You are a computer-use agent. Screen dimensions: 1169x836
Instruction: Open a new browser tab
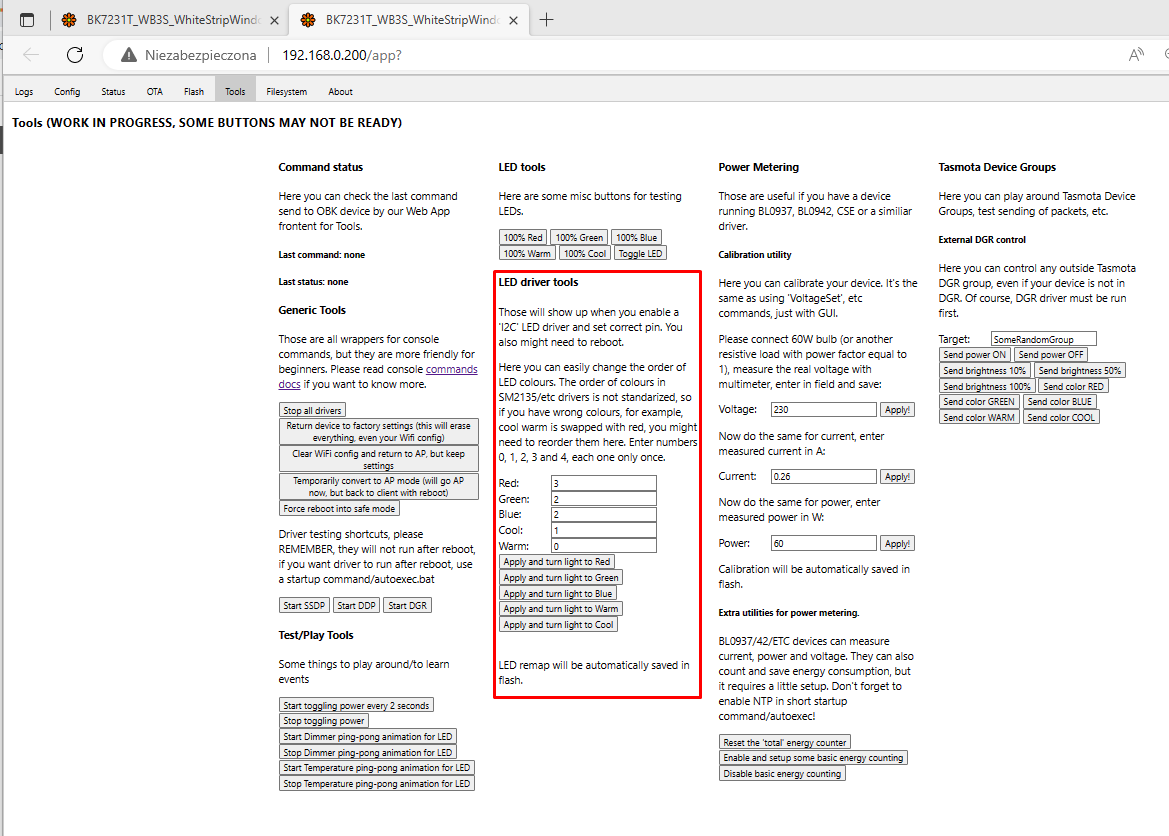[x=546, y=20]
